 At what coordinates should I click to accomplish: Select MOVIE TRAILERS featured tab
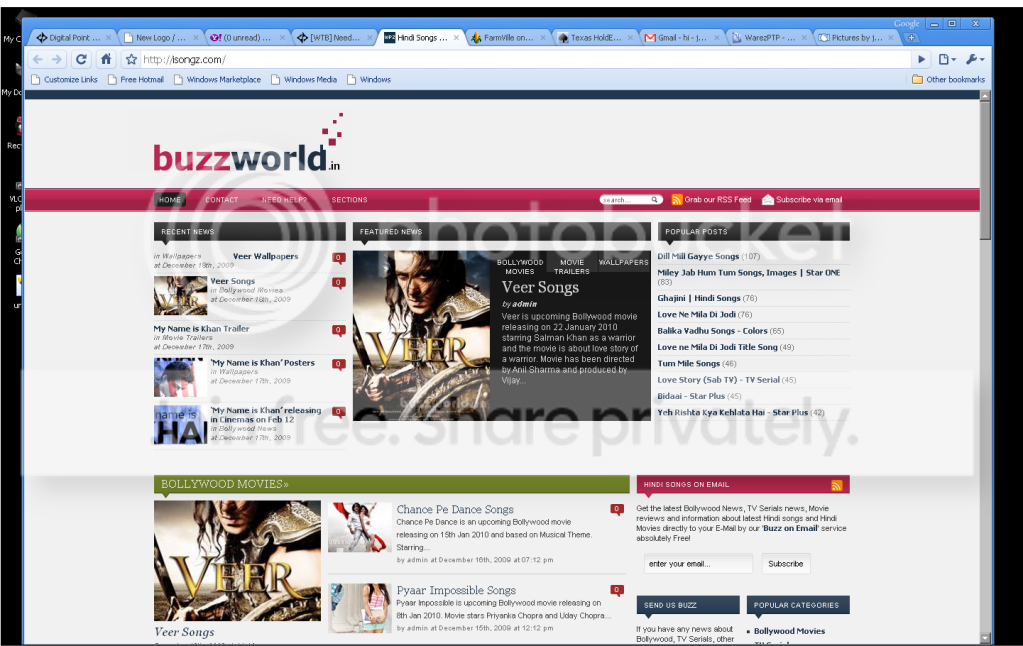[572, 267]
